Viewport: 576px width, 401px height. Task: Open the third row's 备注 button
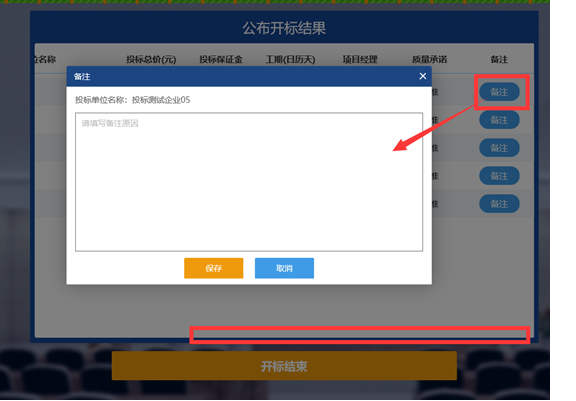[x=499, y=148]
